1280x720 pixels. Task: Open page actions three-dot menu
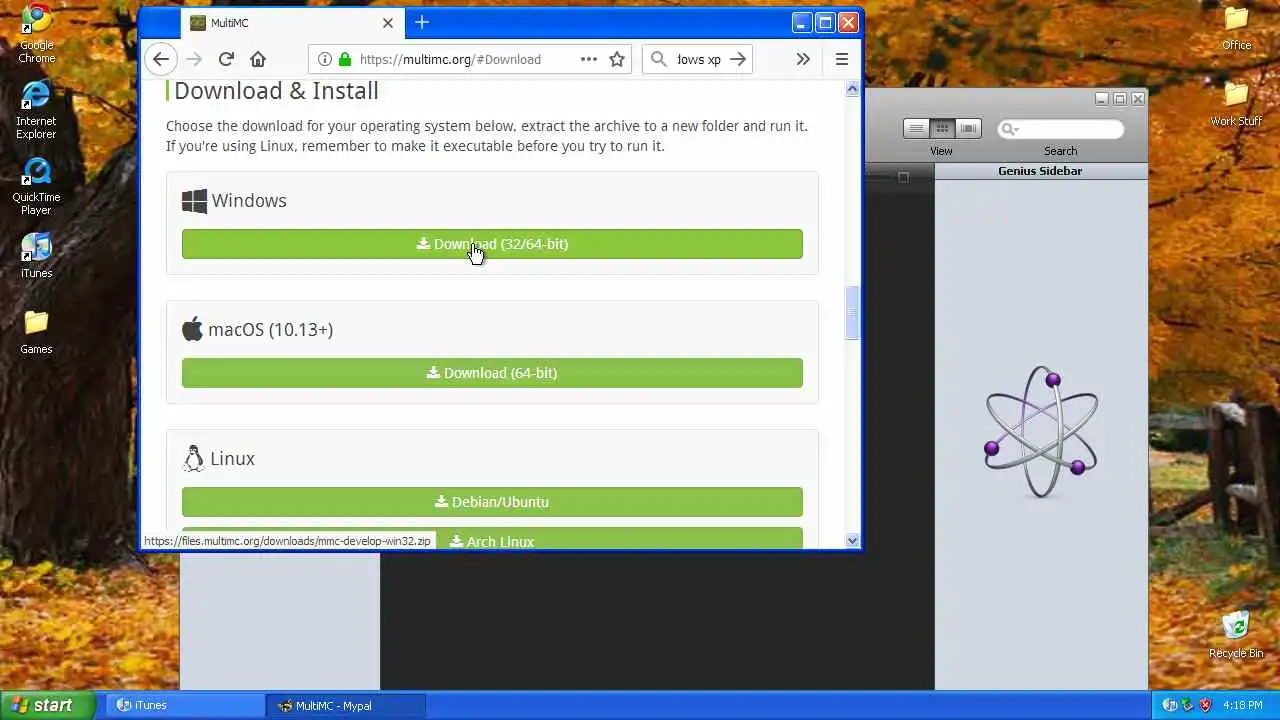(x=589, y=59)
